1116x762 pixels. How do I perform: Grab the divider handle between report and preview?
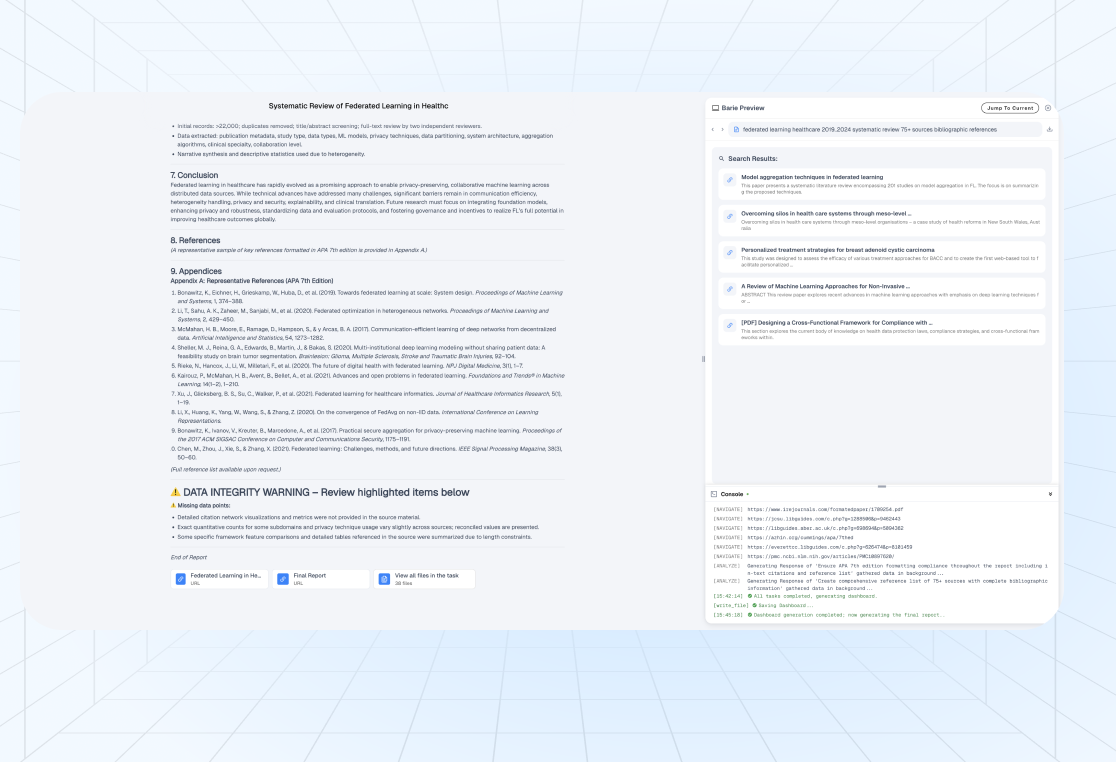[703, 358]
